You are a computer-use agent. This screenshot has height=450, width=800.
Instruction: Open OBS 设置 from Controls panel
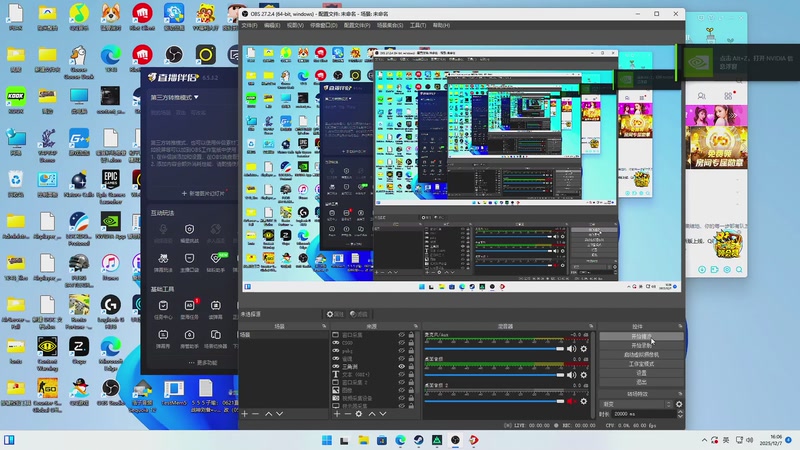point(641,373)
